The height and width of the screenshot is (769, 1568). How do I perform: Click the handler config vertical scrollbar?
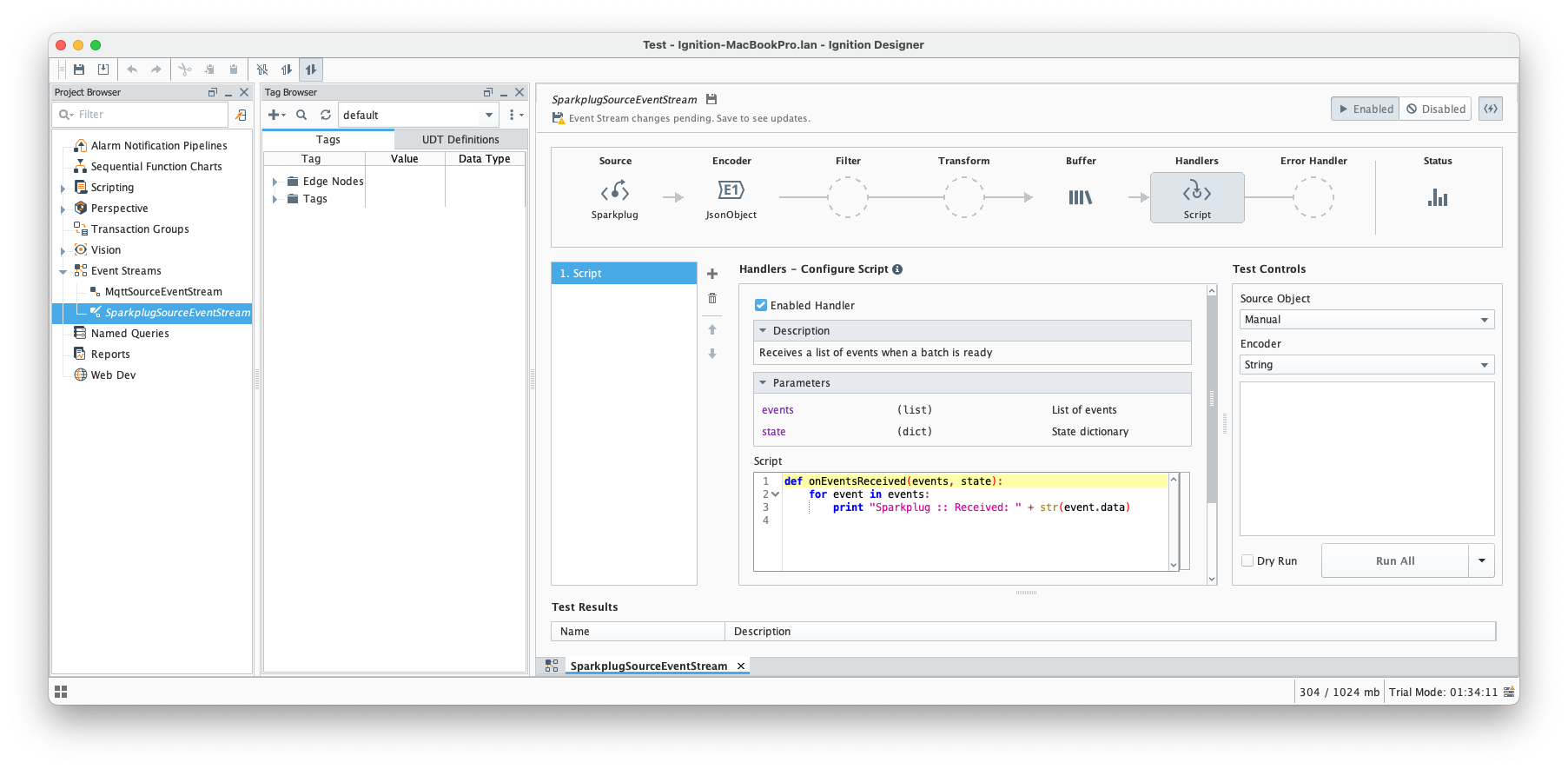coord(1212,400)
